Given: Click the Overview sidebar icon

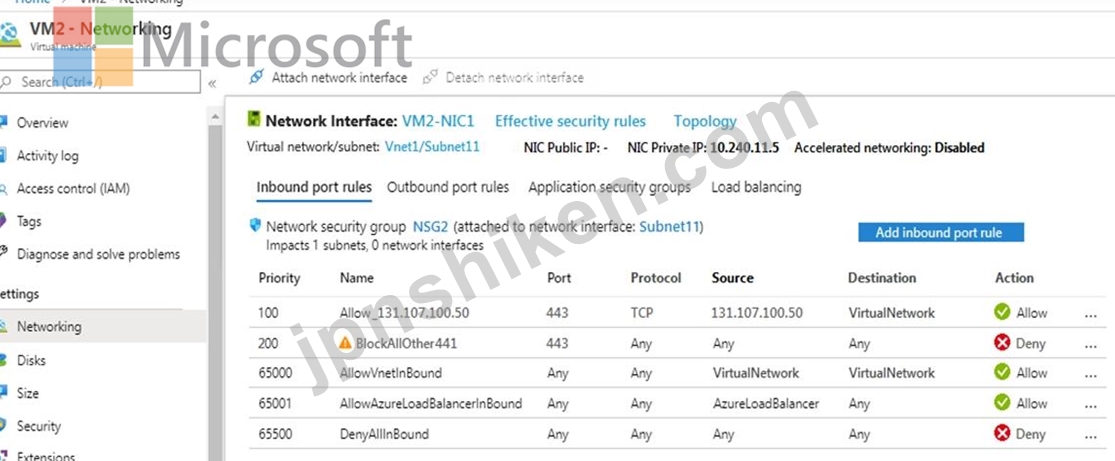Looking at the screenshot, I should click(4, 122).
